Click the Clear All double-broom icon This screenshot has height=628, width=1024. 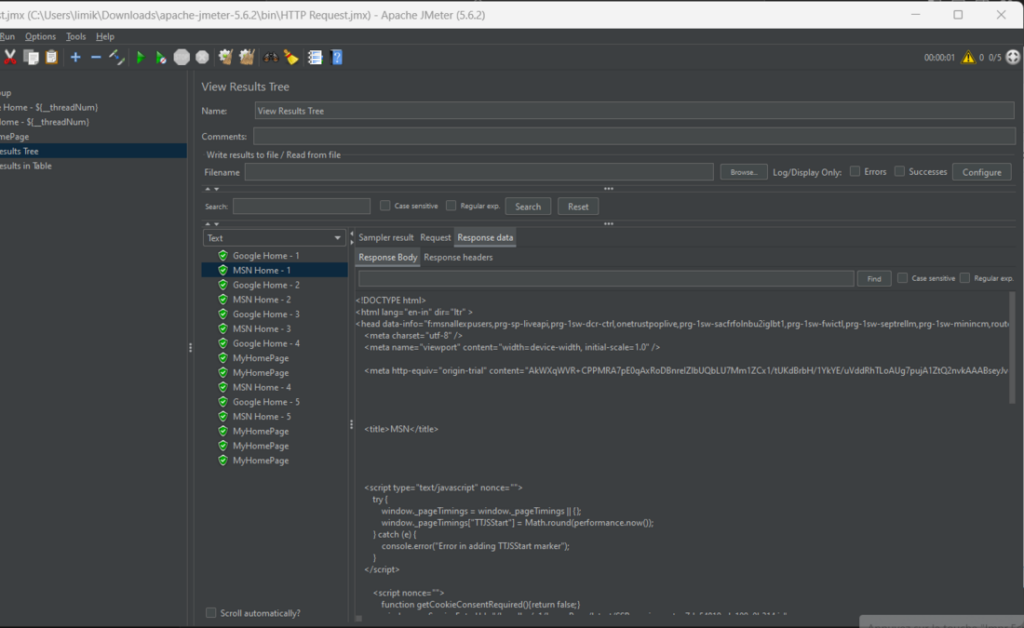[x=246, y=58]
